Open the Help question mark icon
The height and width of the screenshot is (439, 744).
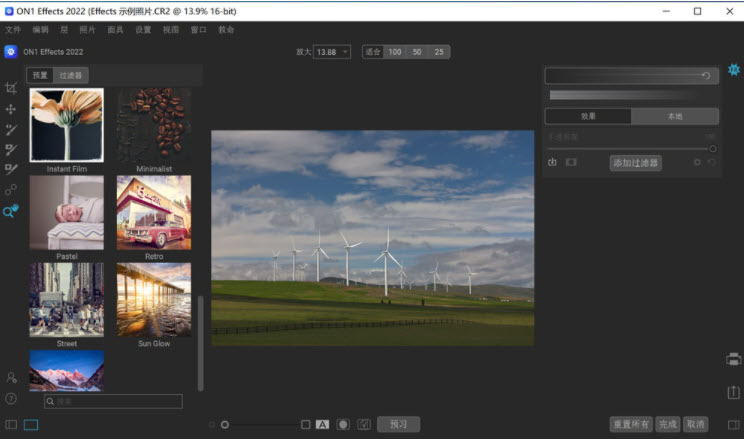tap(11, 398)
